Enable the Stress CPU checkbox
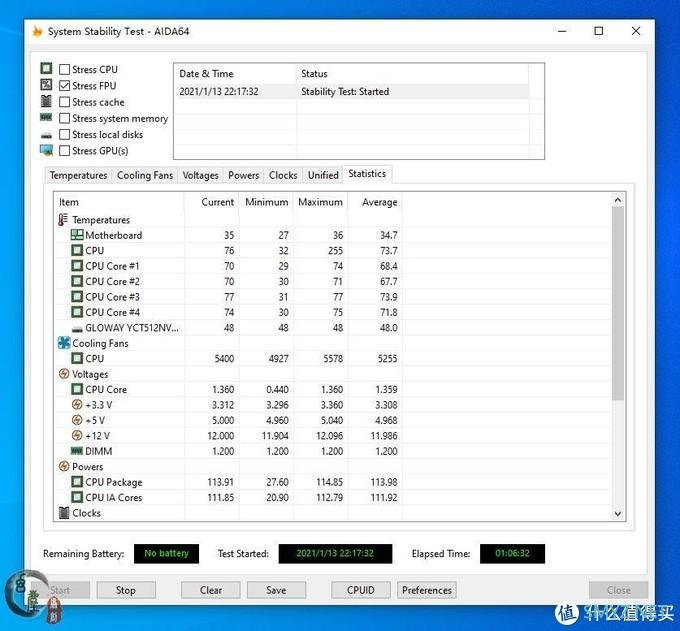 64,69
